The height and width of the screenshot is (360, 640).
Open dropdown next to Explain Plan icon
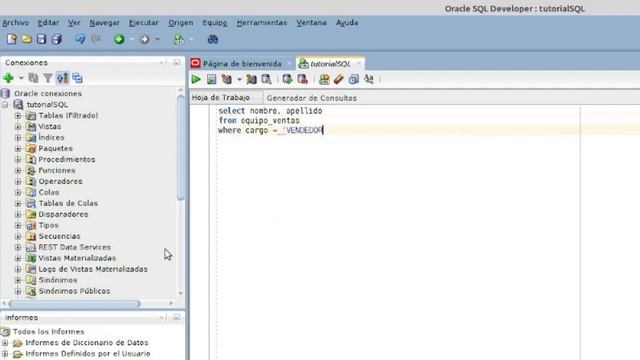point(239,79)
